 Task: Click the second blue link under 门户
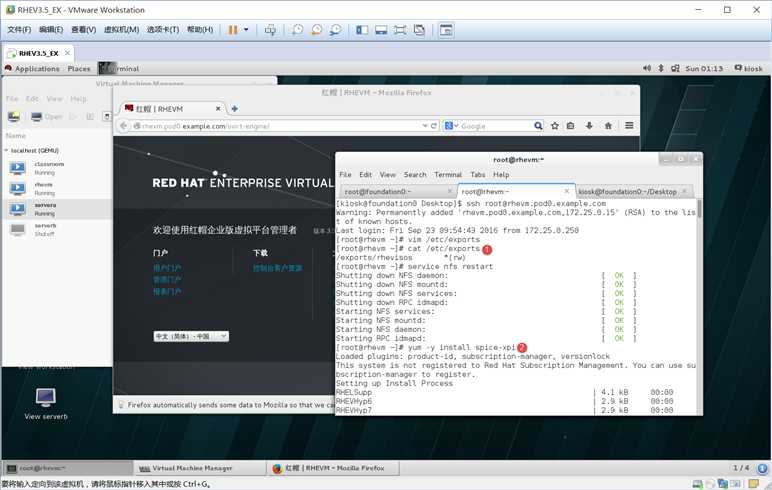167,280
